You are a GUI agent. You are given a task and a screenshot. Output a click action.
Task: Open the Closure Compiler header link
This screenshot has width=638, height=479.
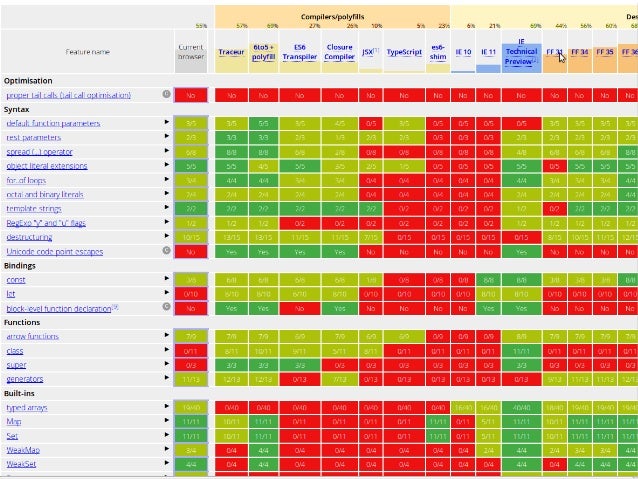(339, 52)
